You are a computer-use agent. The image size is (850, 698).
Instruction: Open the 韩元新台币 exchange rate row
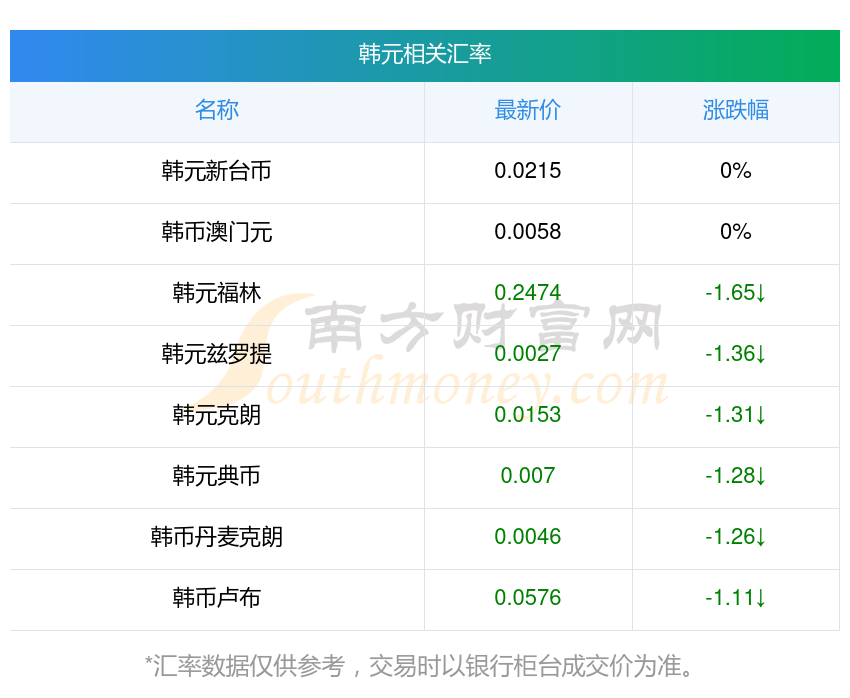coord(424,173)
